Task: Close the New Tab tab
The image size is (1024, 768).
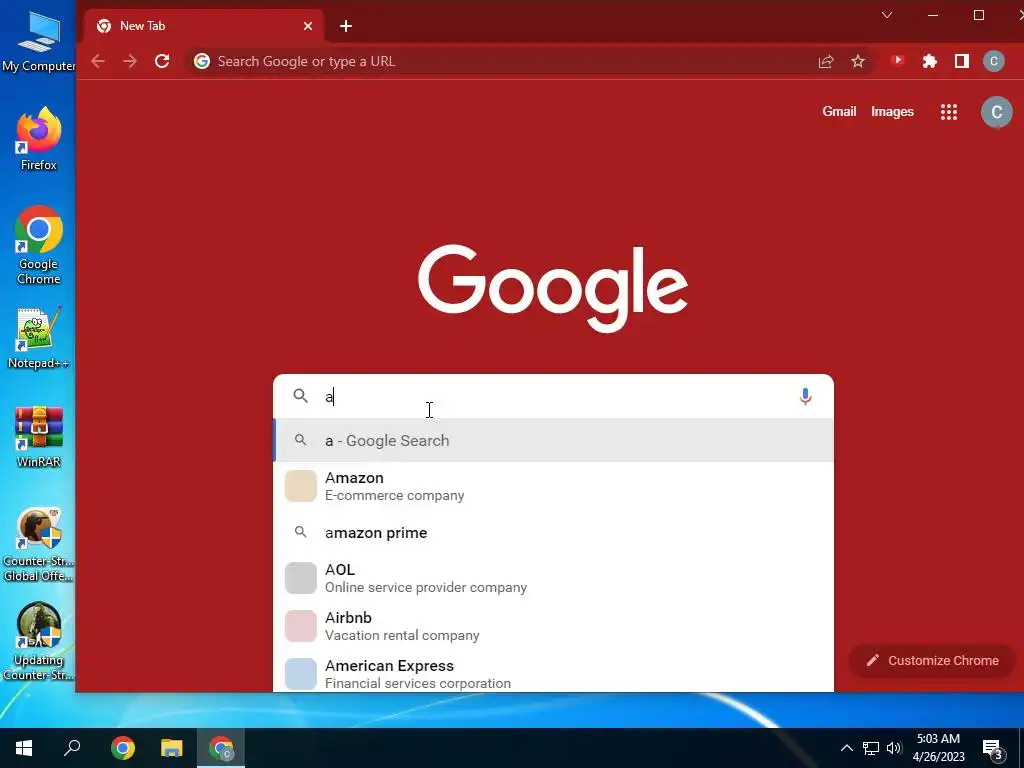Action: click(x=308, y=26)
